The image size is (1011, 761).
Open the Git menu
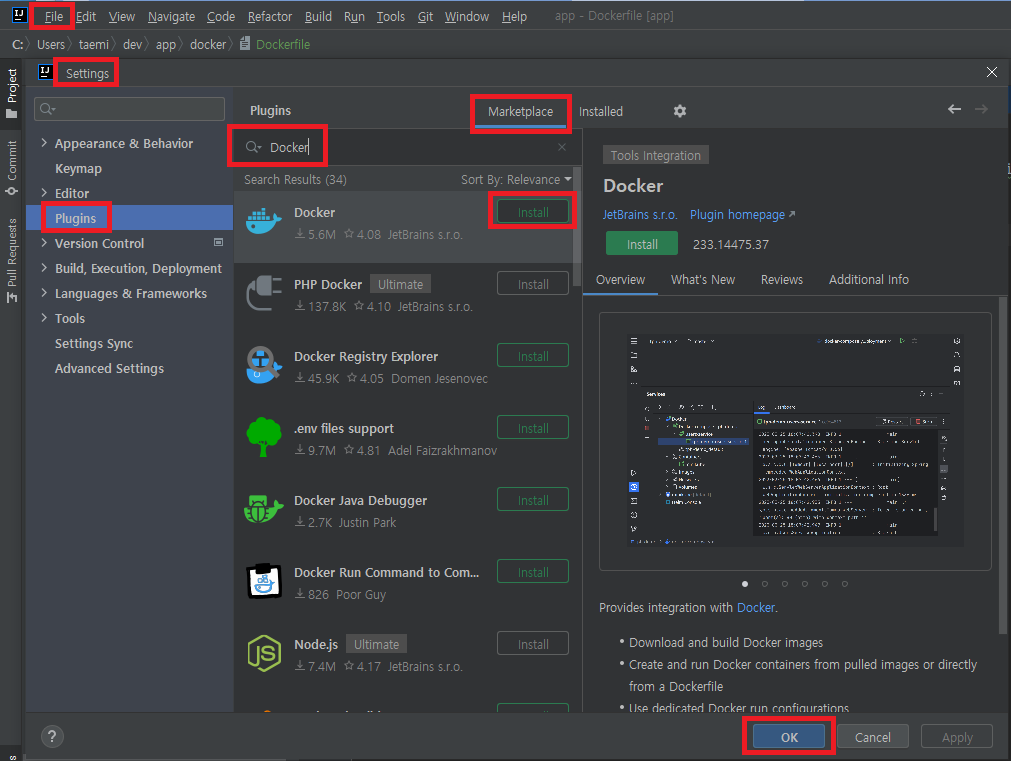point(425,16)
